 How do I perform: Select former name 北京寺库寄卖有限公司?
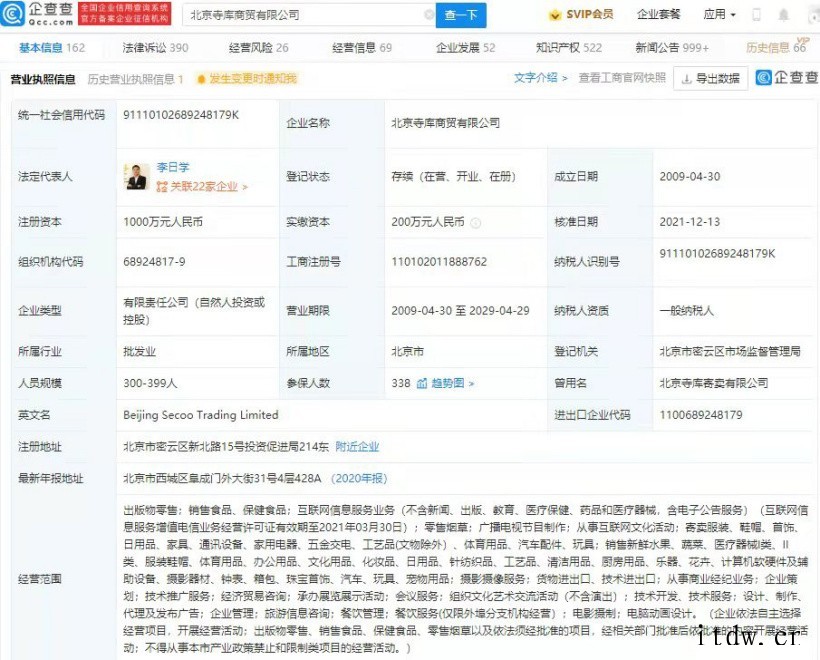[714, 383]
